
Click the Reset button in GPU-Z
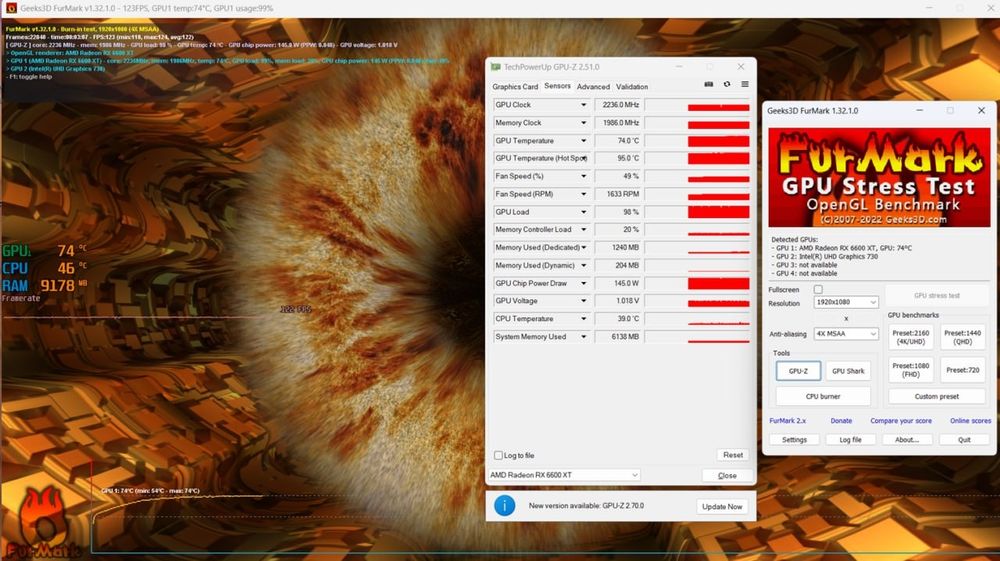click(x=733, y=455)
